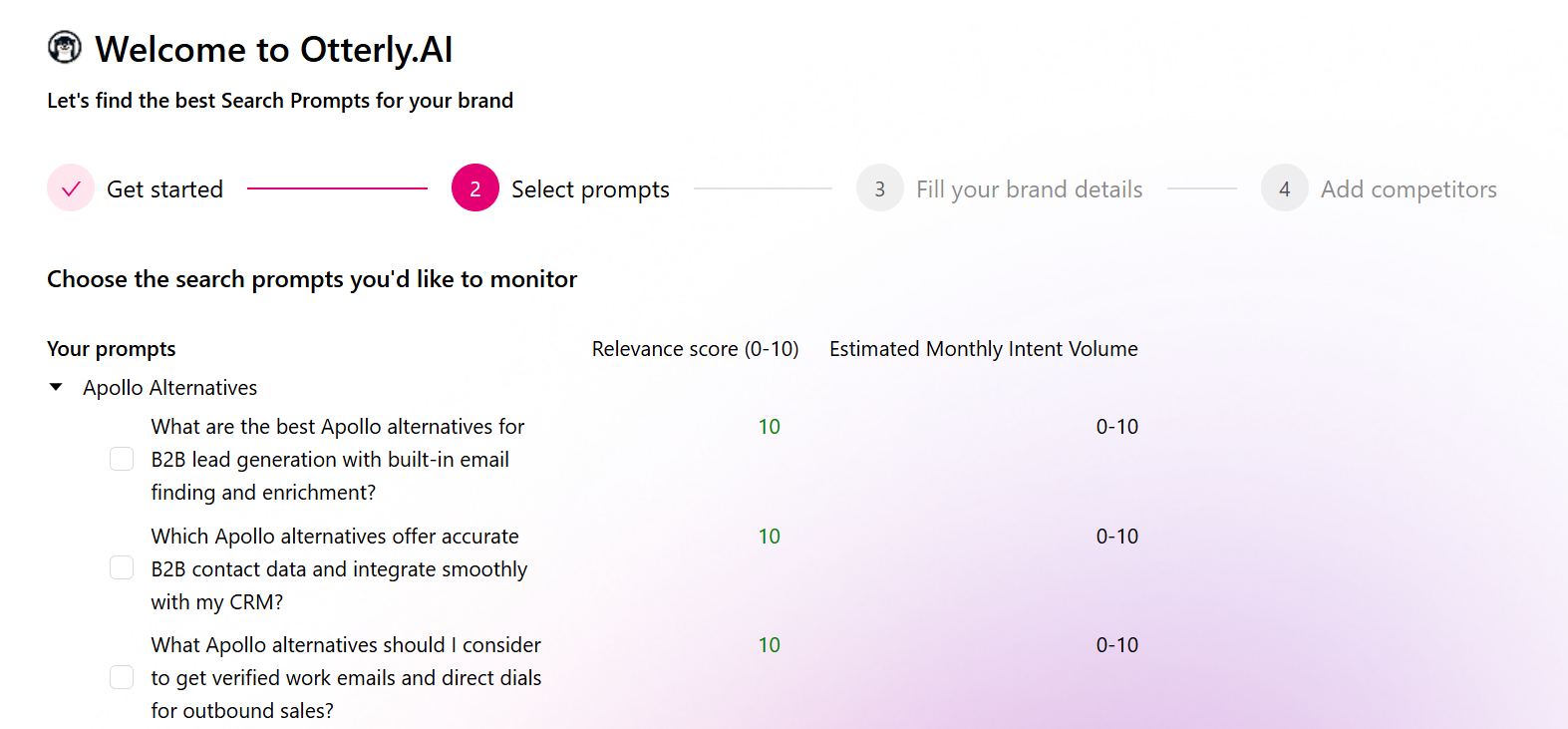Click the Apollo Alternatives group label
This screenshot has width=1568, height=729.
(x=169, y=388)
